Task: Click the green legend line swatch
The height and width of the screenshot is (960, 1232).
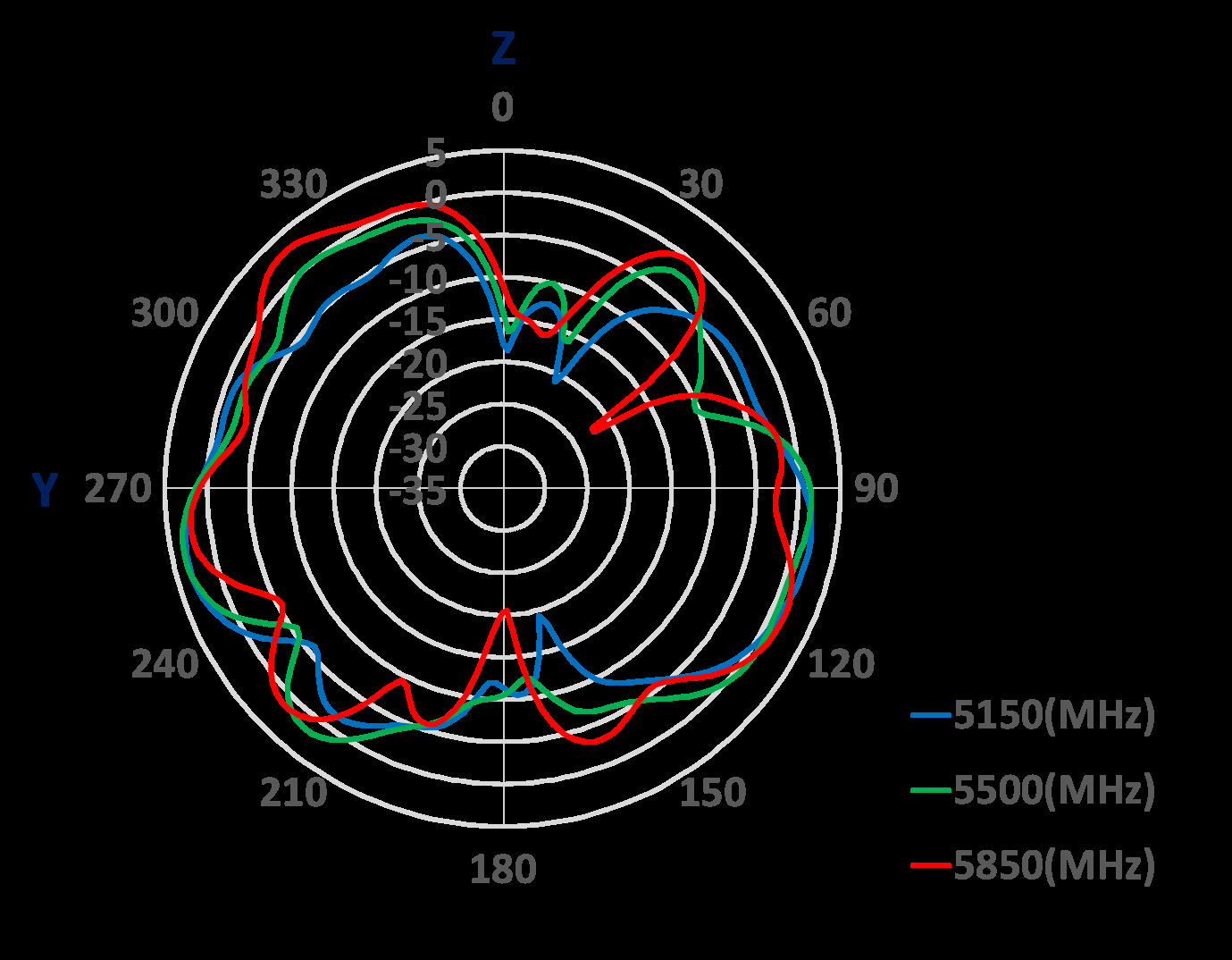Action: pyautogui.click(x=931, y=790)
